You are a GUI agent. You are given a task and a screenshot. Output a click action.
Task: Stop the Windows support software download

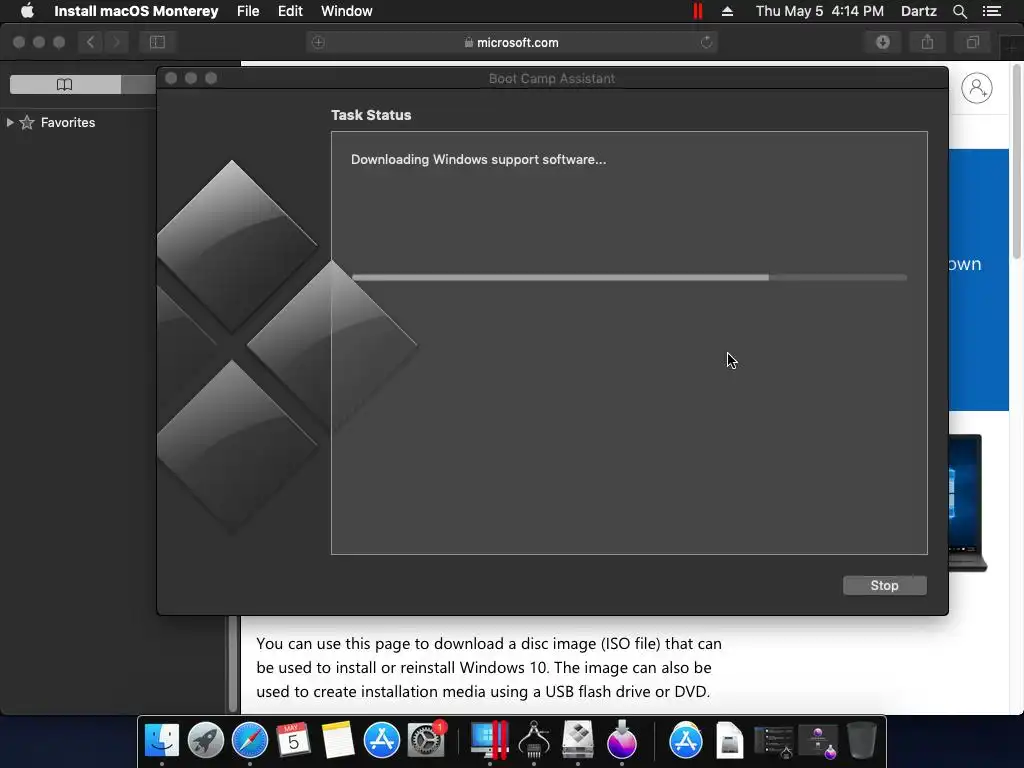[884, 585]
